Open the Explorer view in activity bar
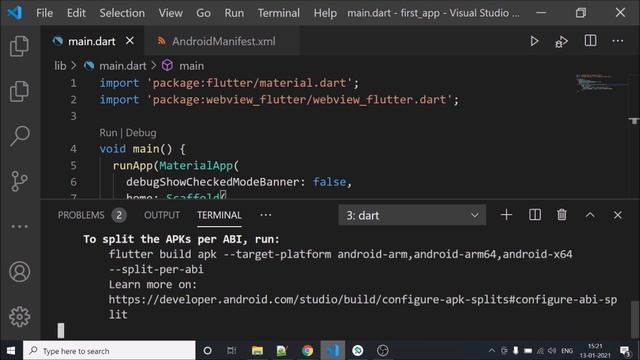 point(19,46)
